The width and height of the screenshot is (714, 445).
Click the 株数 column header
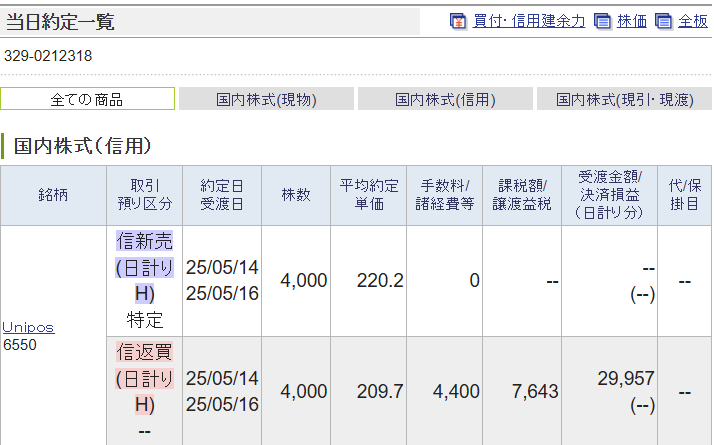tap(296, 195)
